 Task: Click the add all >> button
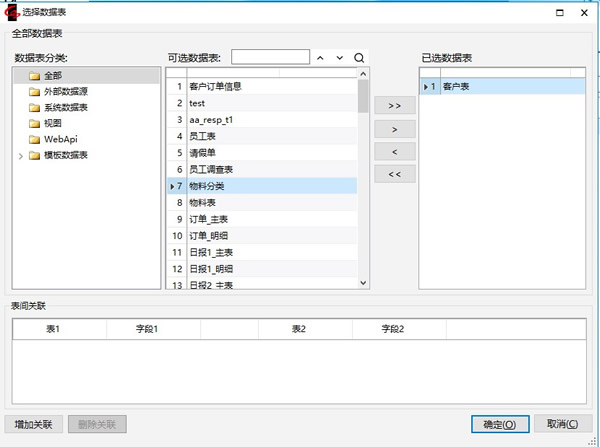(394, 106)
